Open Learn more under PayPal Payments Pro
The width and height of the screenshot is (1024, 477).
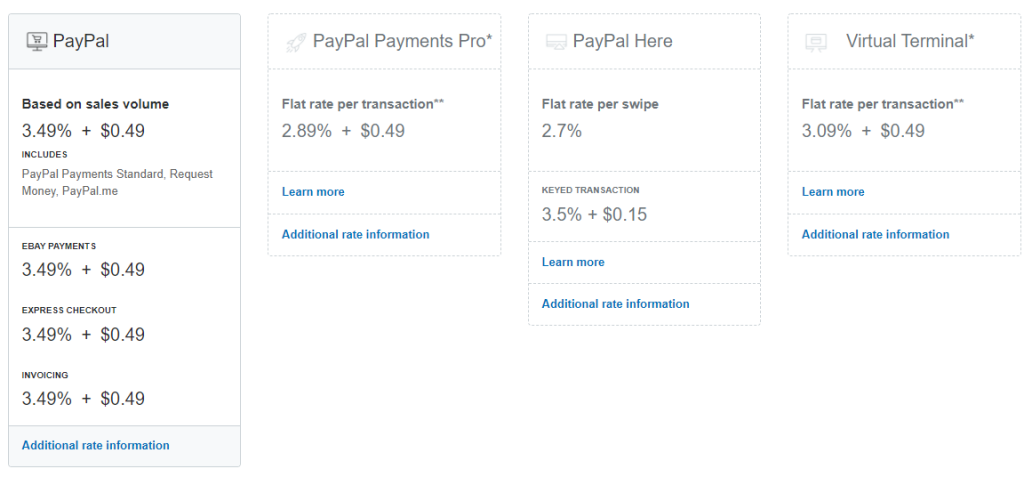pos(313,192)
